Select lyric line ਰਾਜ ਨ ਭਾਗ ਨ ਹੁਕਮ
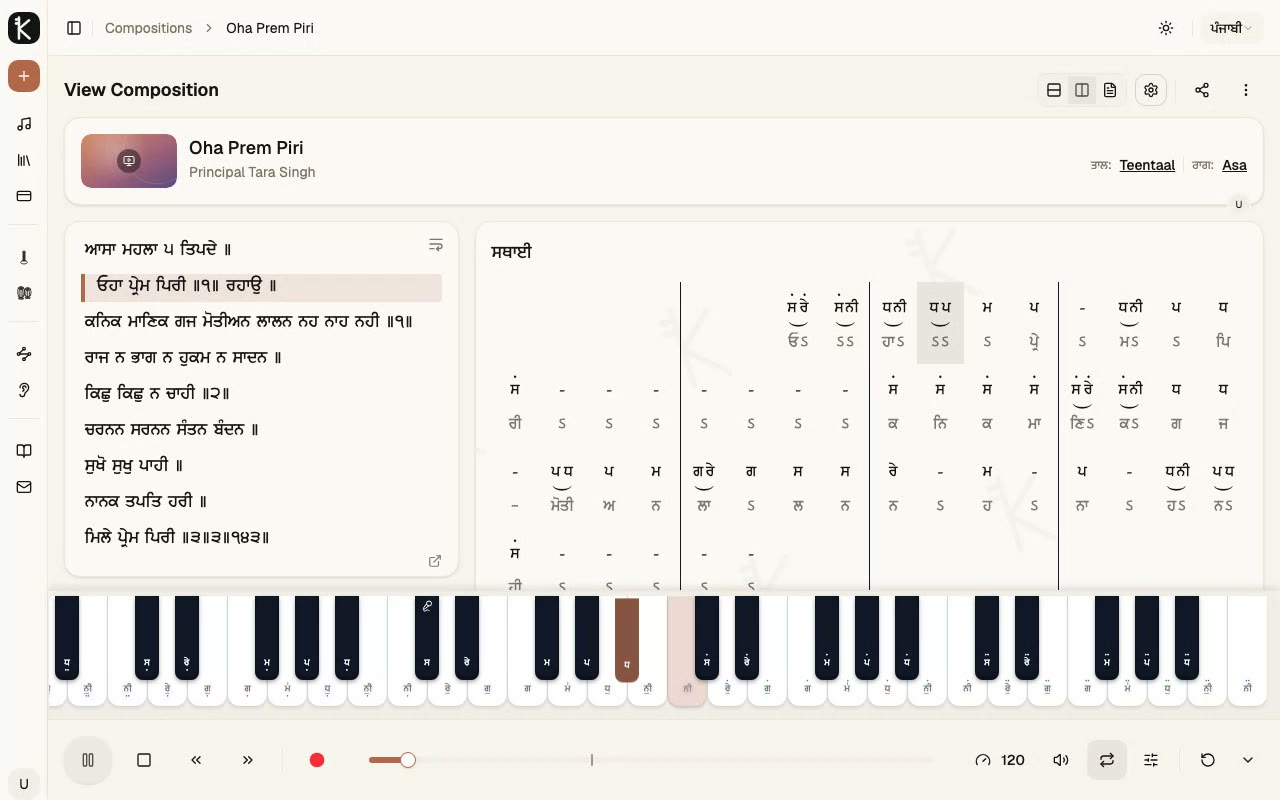Viewport: 1280px width, 800px height. [x=183, y=357]
